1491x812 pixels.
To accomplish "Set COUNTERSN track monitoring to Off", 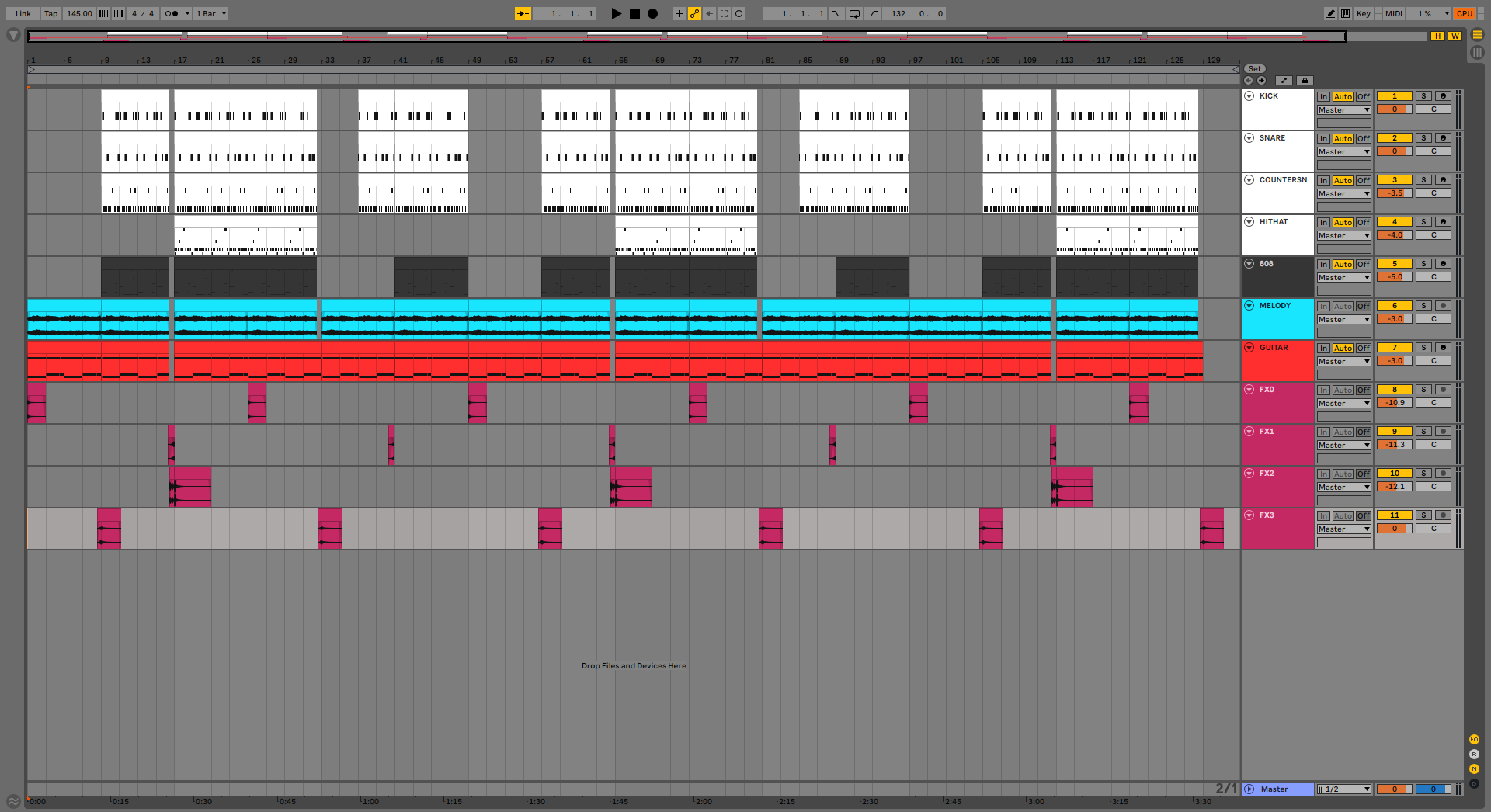I will [x=1364, y=181].
